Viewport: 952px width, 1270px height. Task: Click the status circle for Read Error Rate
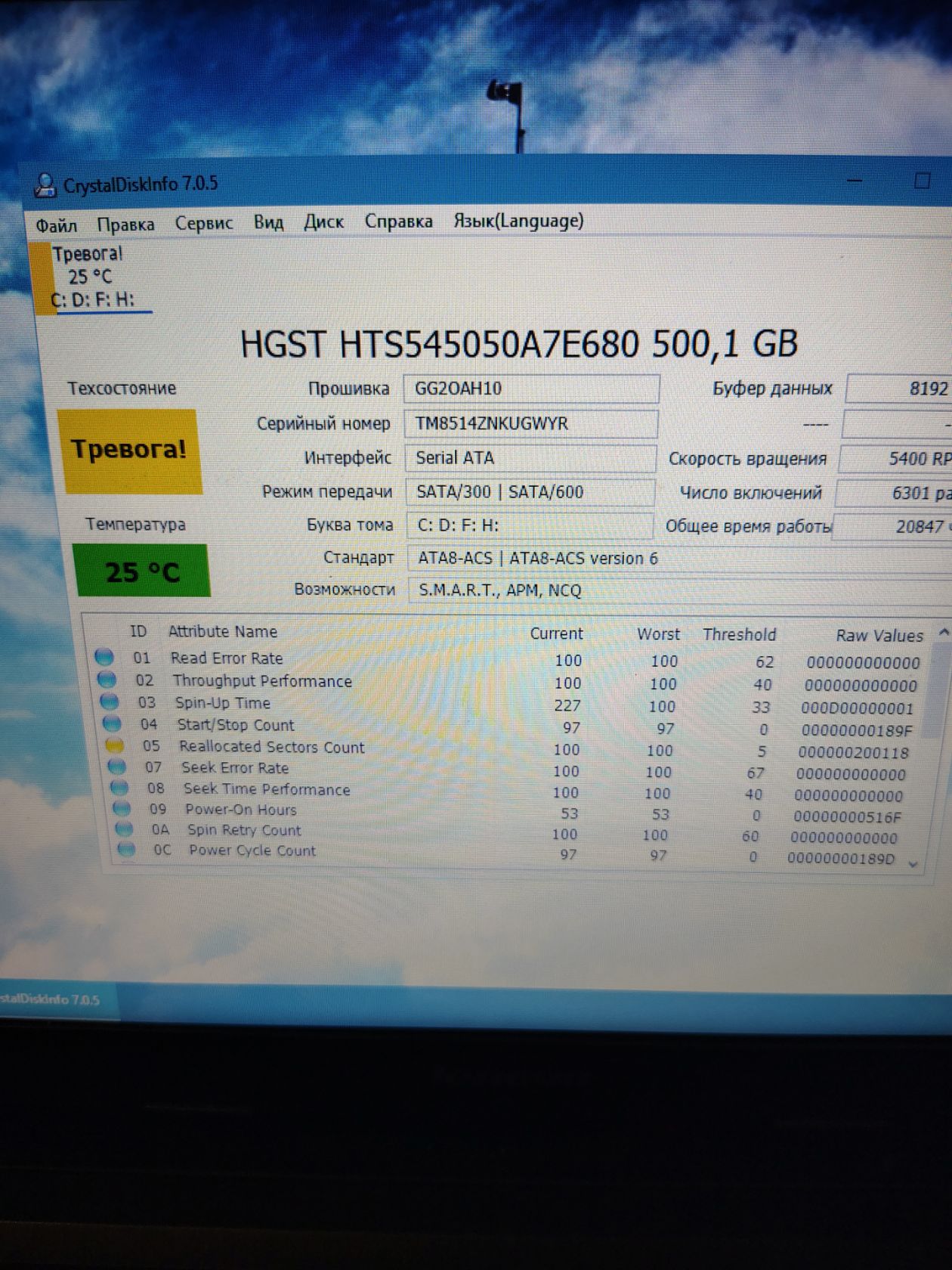pyautogui.click(x=104, y=657)
